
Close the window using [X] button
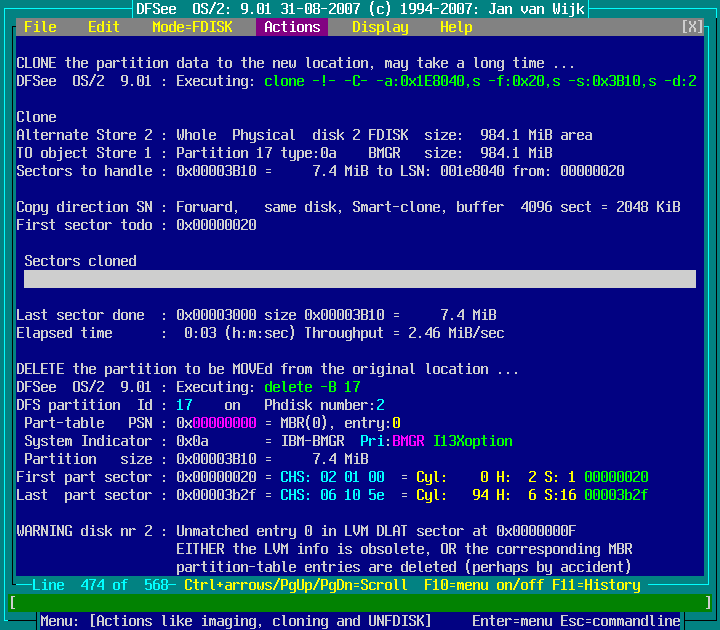coord(692,27)
